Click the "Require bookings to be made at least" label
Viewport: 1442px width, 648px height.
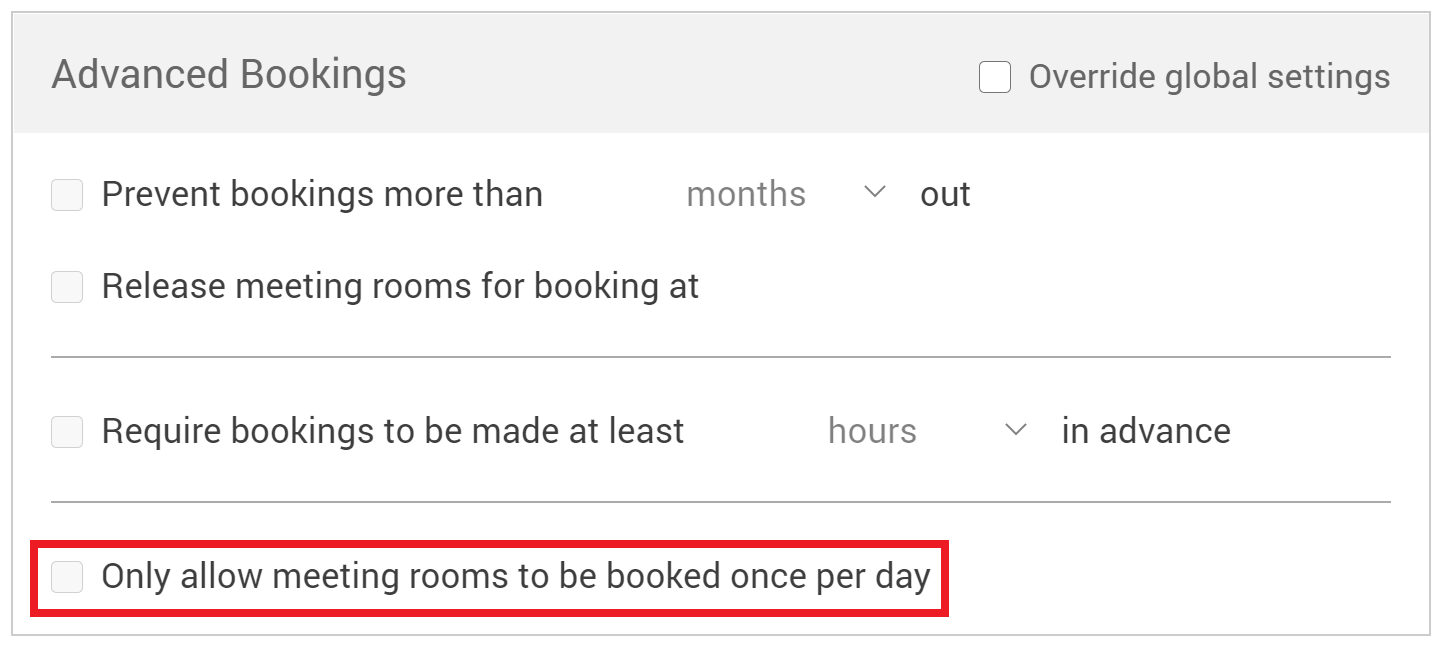tap(393, 432)
